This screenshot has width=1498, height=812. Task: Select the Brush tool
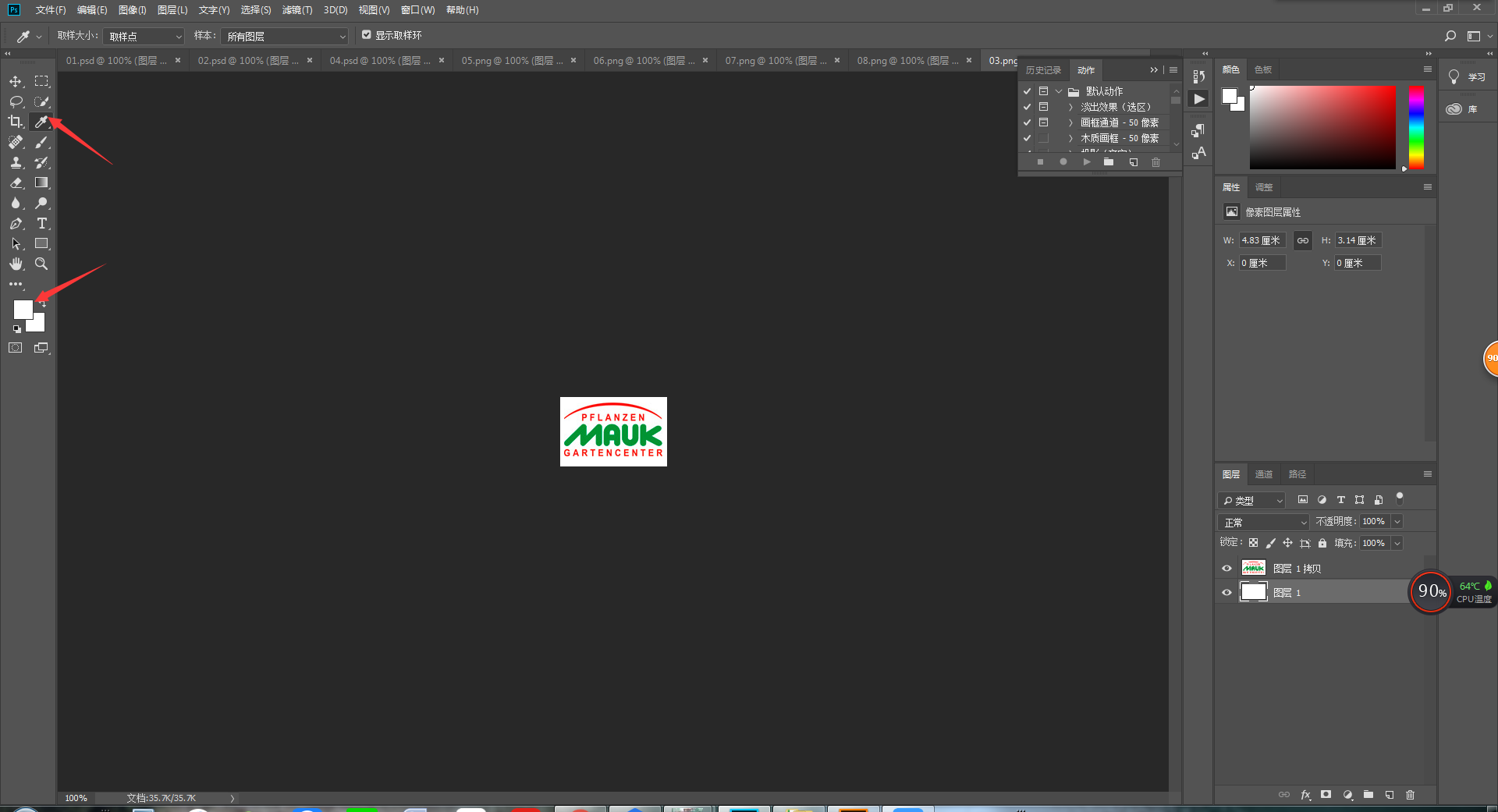[x=41, y=142]
